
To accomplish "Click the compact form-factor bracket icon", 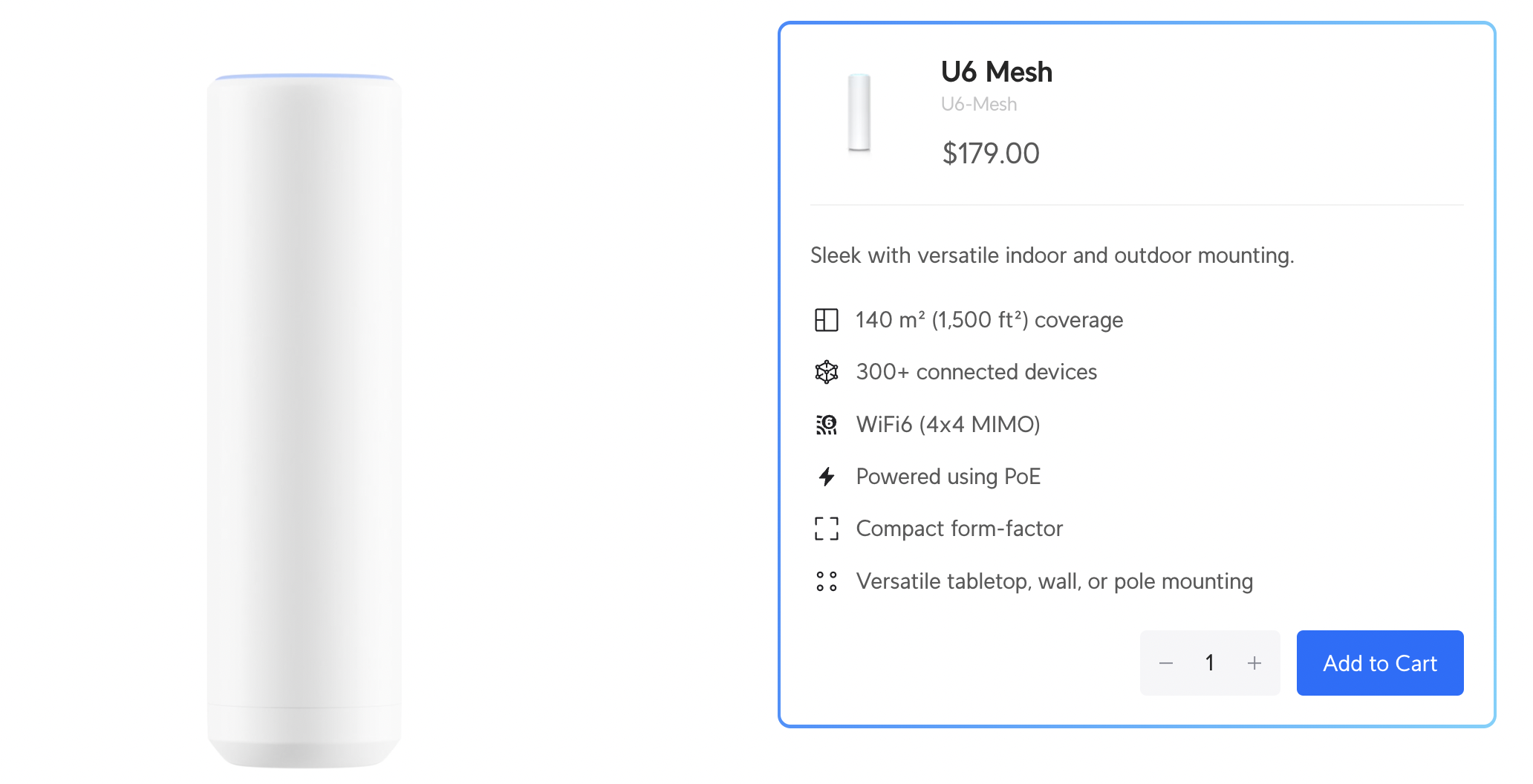I will click(826, 529).
